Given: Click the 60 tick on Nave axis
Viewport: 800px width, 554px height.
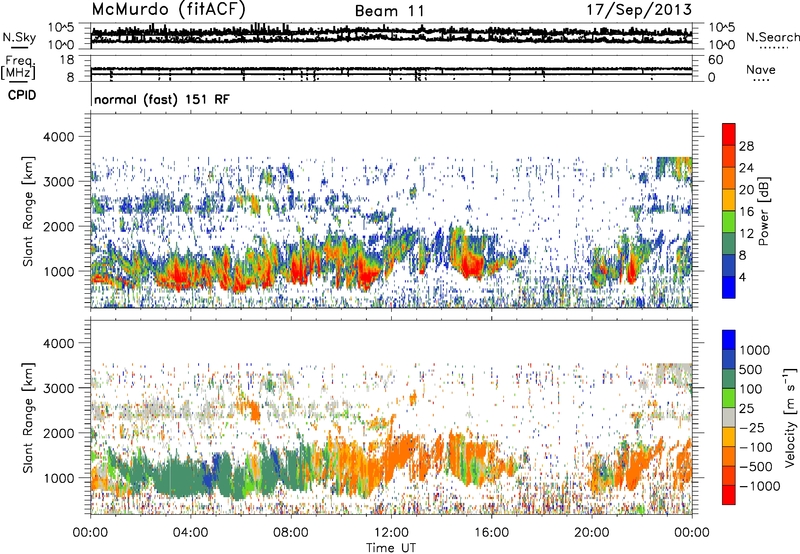Looking at the screenshot, I should 715,60.
